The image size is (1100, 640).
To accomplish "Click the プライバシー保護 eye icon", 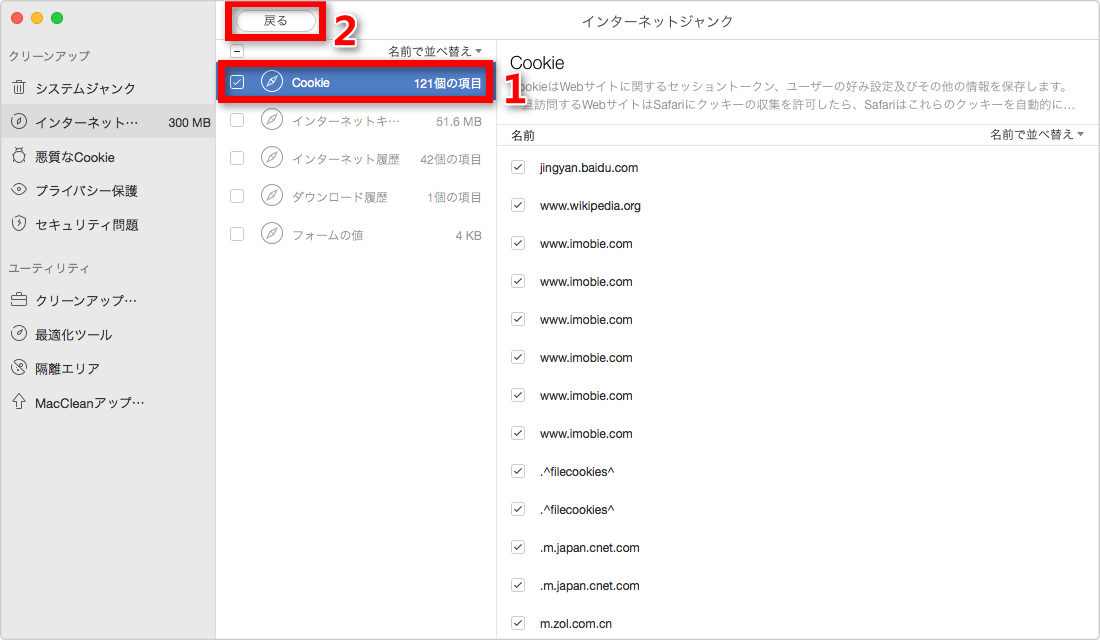I will click(19, 189).
